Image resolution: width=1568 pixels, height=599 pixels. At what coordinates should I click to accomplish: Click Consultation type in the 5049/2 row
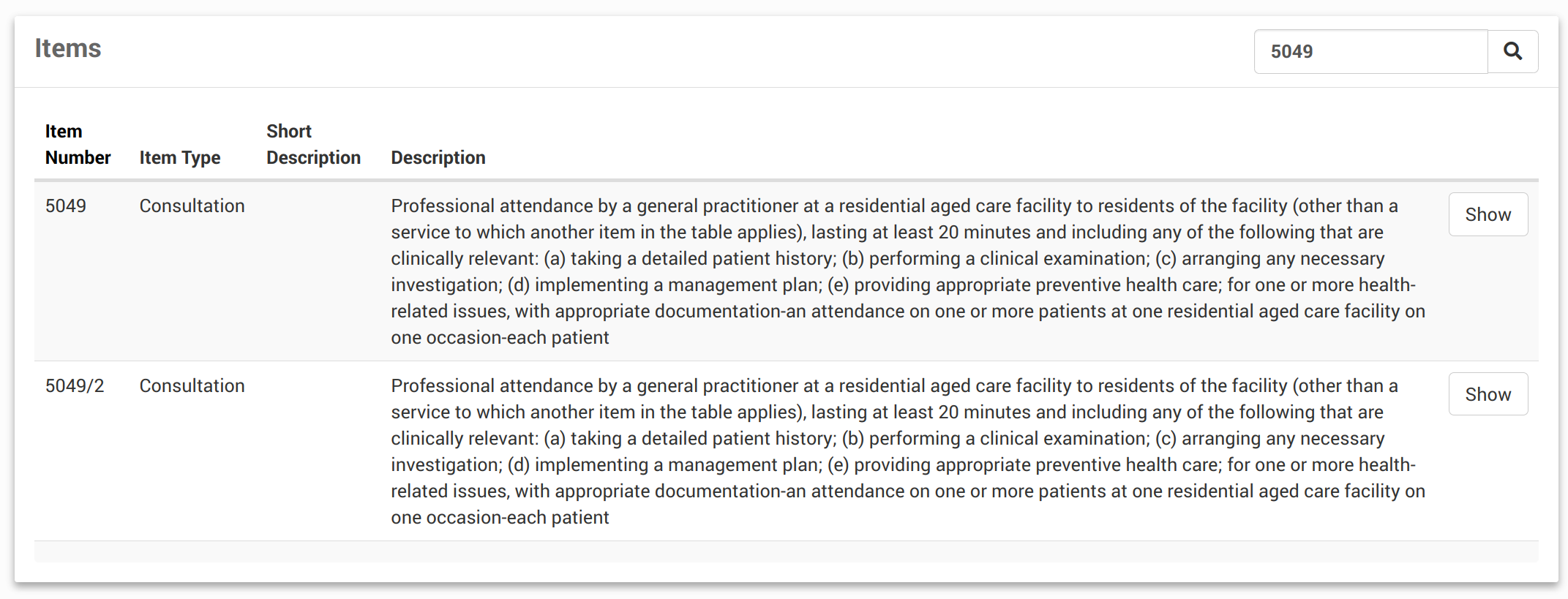pyautogui.click(x=192, y=385)
